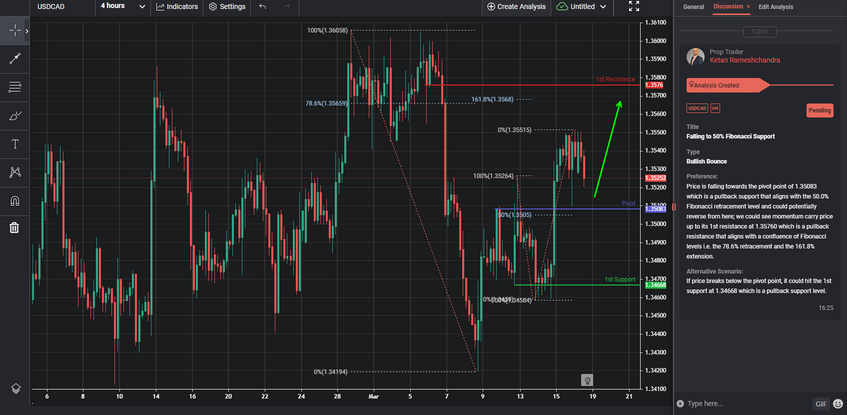Click the message input Type here field
This screenshot has width=847, height=415.
pyautogui.click(x=747, y=404)
